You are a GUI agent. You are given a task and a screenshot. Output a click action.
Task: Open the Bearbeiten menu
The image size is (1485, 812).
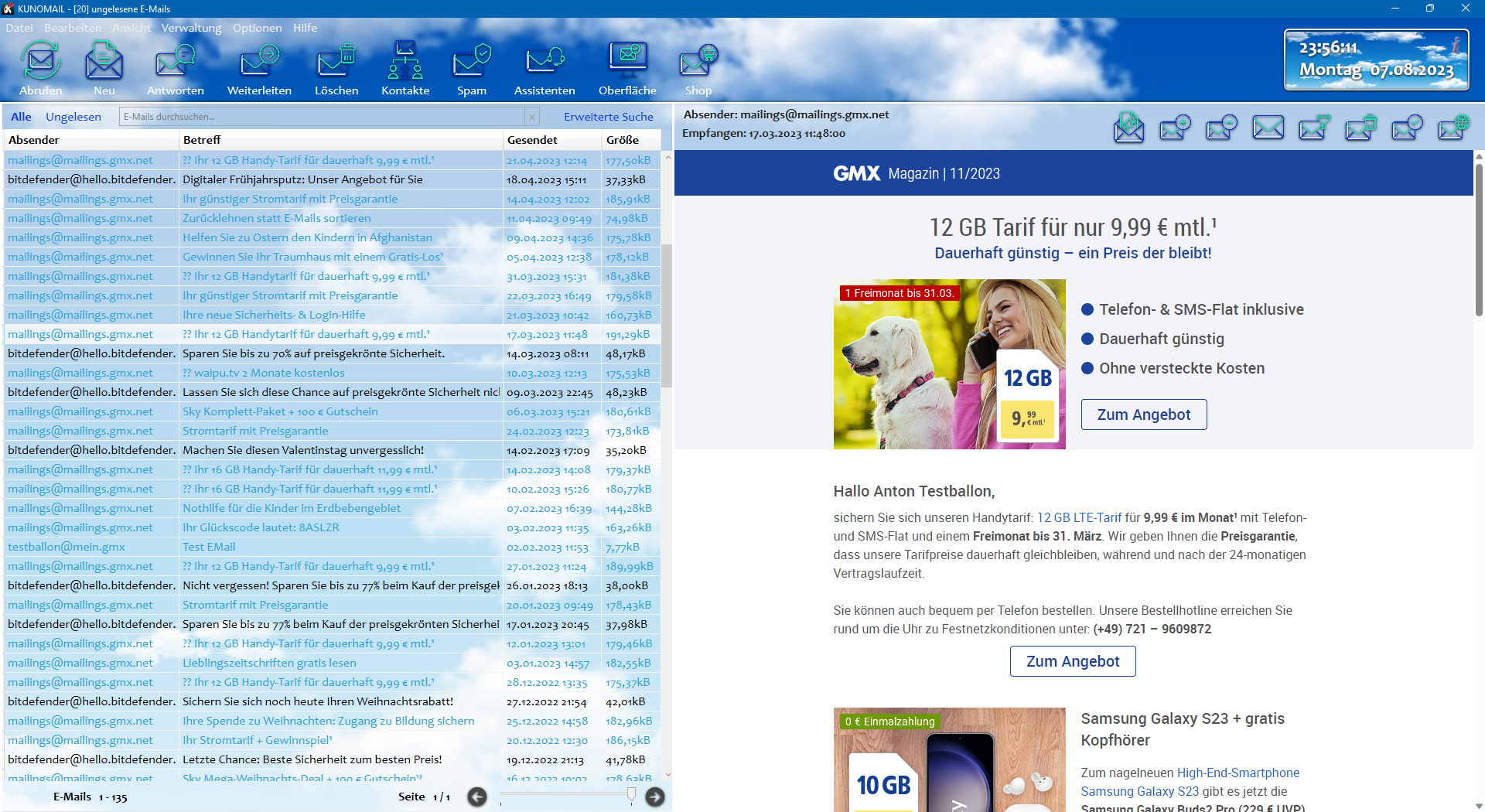(x=73, y=28)
